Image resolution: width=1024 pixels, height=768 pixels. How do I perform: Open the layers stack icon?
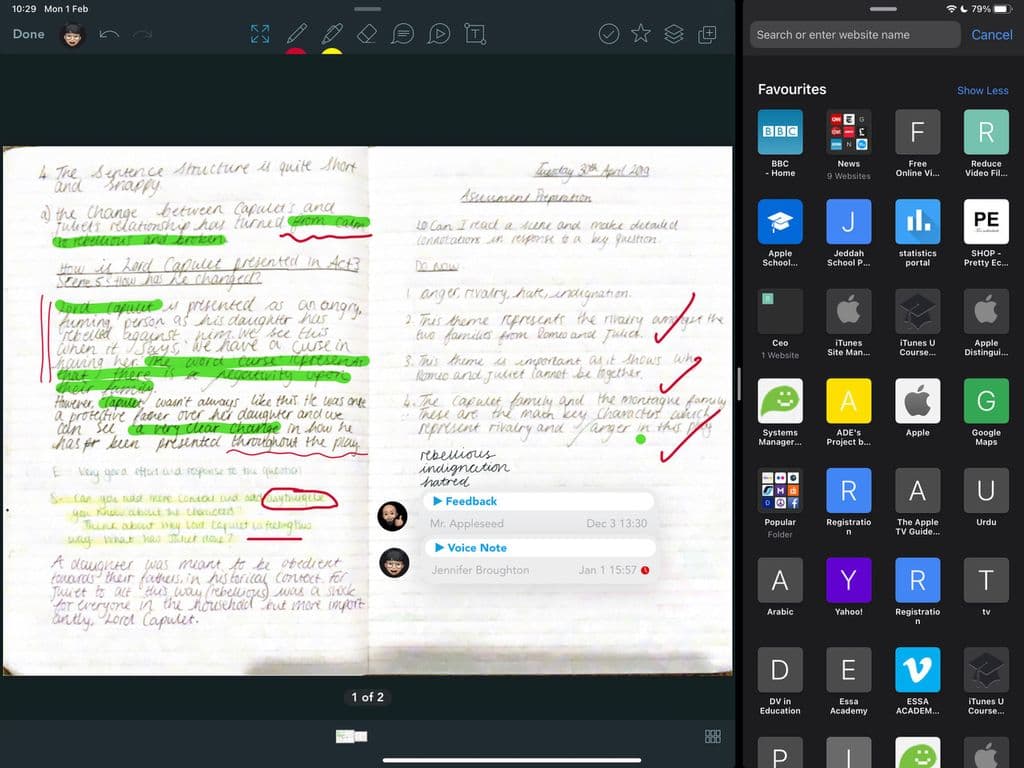point(674,34)
